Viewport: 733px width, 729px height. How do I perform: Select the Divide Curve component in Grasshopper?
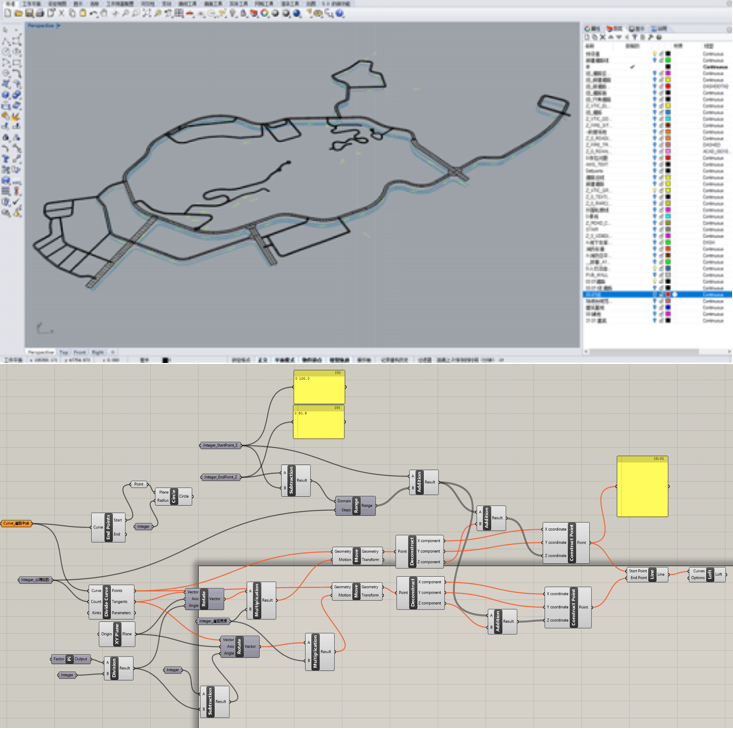click(x=112, y=601)
